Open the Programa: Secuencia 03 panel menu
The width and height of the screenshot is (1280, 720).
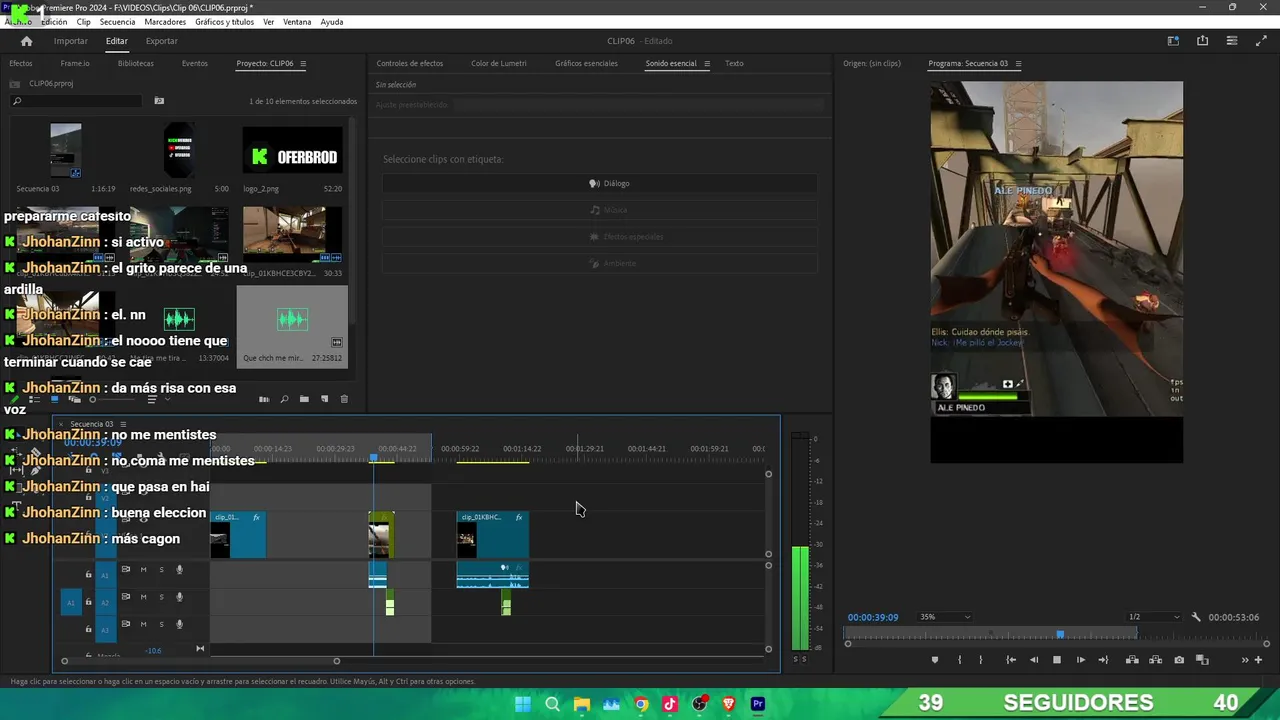click(x=1018, y=64)
